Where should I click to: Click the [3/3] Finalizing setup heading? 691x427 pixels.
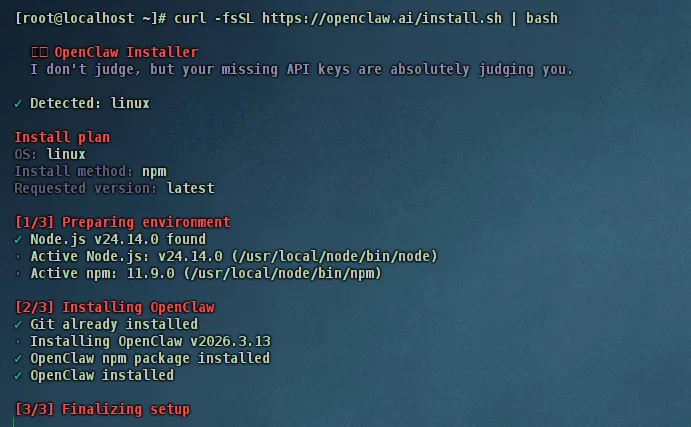[x=102, y=409]
